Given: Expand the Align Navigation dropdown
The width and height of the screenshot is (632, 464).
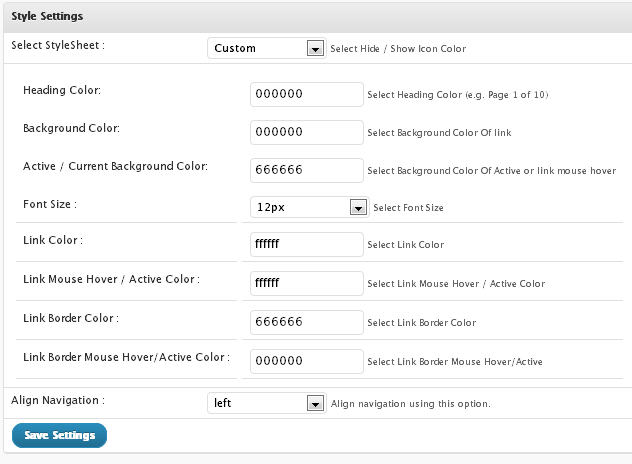Looking at the screenshot, I should click(x=267, y=403).
